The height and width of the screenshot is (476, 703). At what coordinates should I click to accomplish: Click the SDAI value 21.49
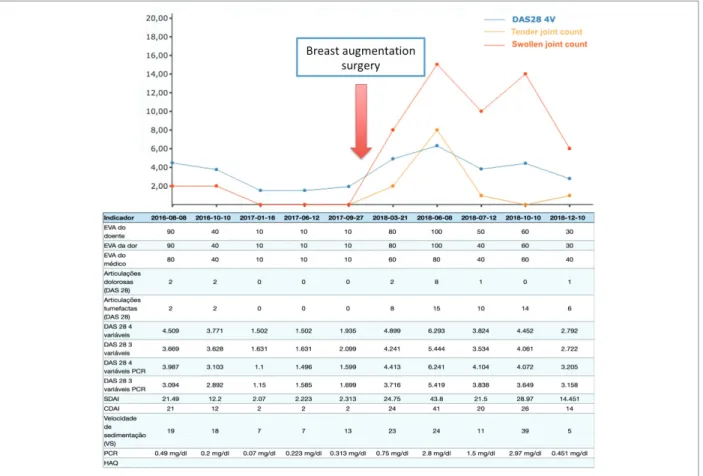pos(170,399)
